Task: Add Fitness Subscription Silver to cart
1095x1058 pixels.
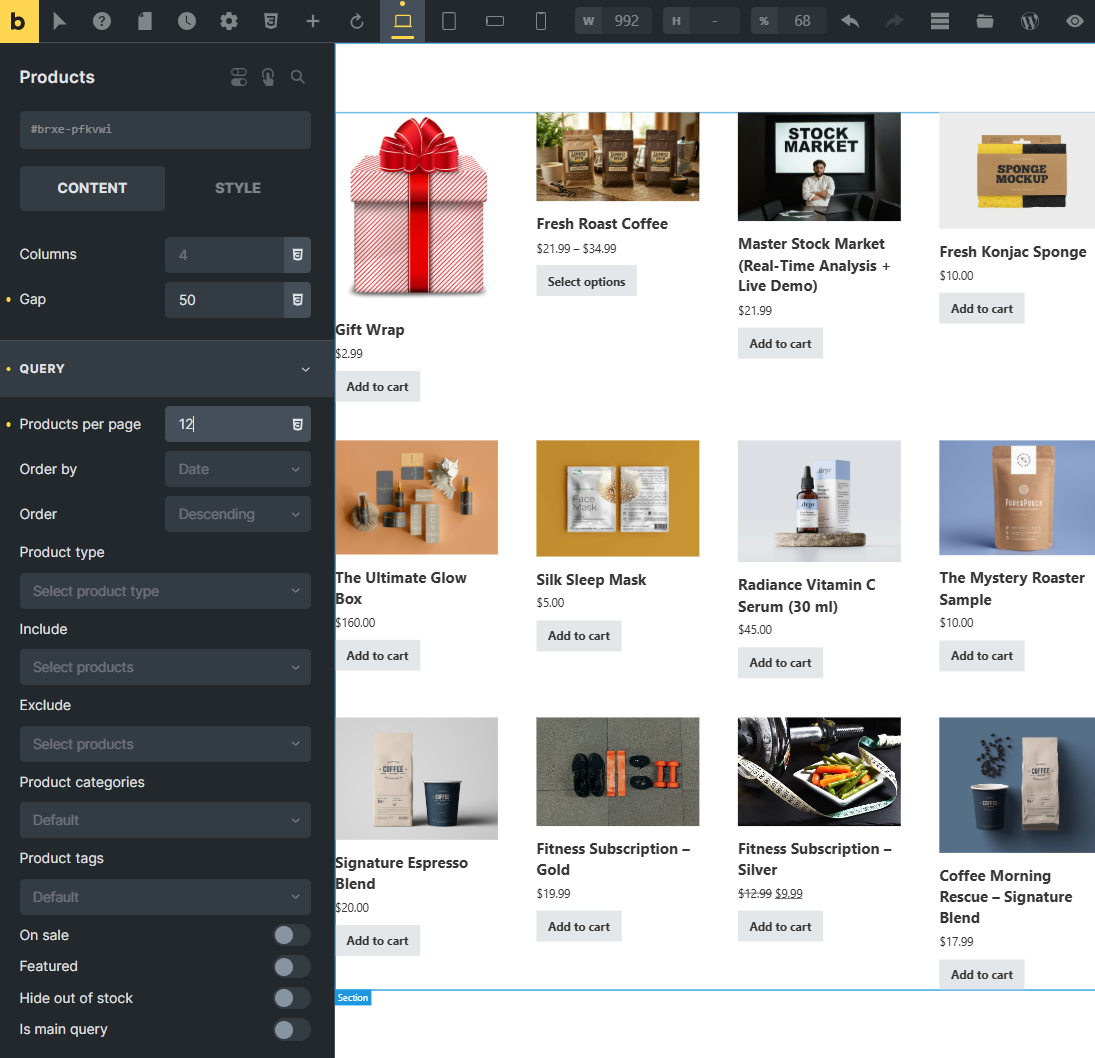Action: pos(780,927)
